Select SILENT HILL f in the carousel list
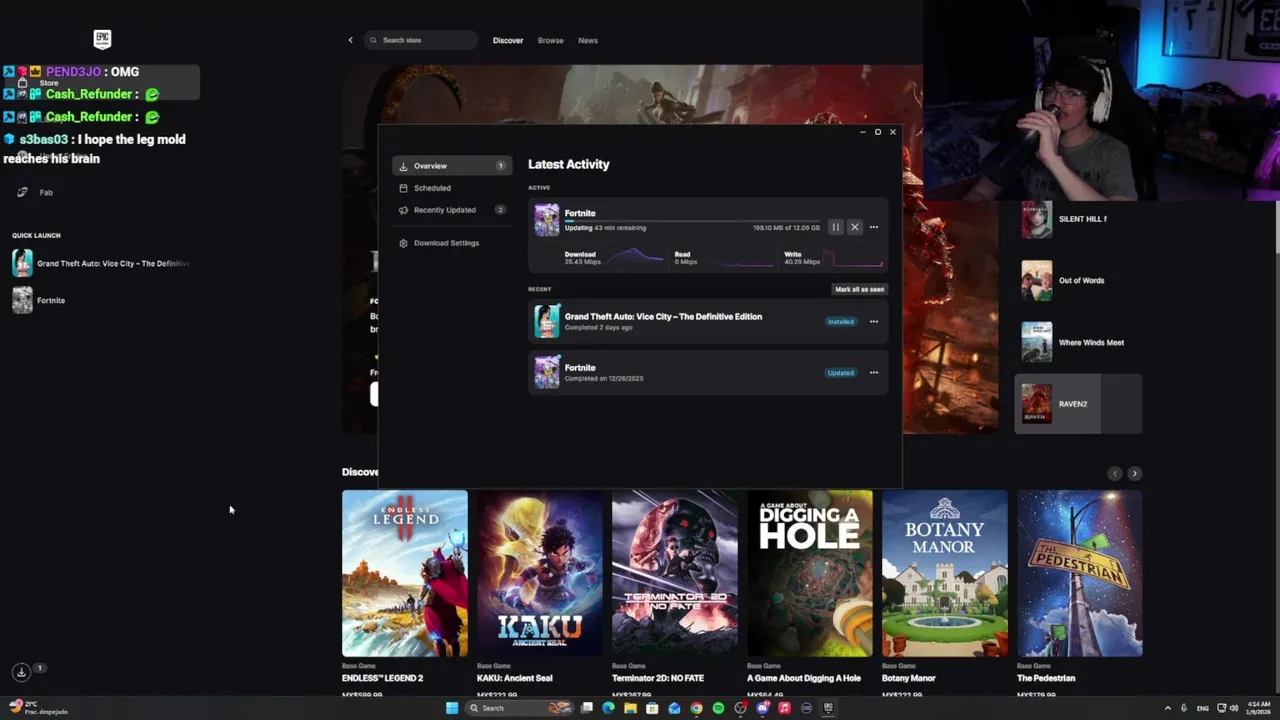This screenshot has width=1280, height=720. (1078, 219)
